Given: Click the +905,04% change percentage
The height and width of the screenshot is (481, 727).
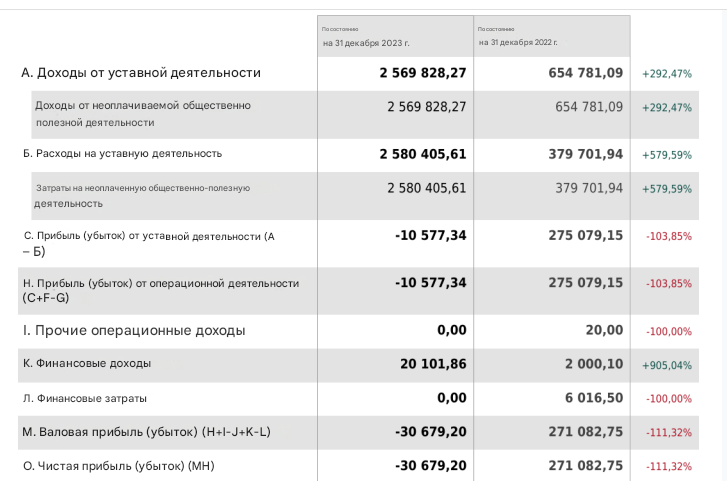Looking at the screenshot, I should click(x=666, y=365).
